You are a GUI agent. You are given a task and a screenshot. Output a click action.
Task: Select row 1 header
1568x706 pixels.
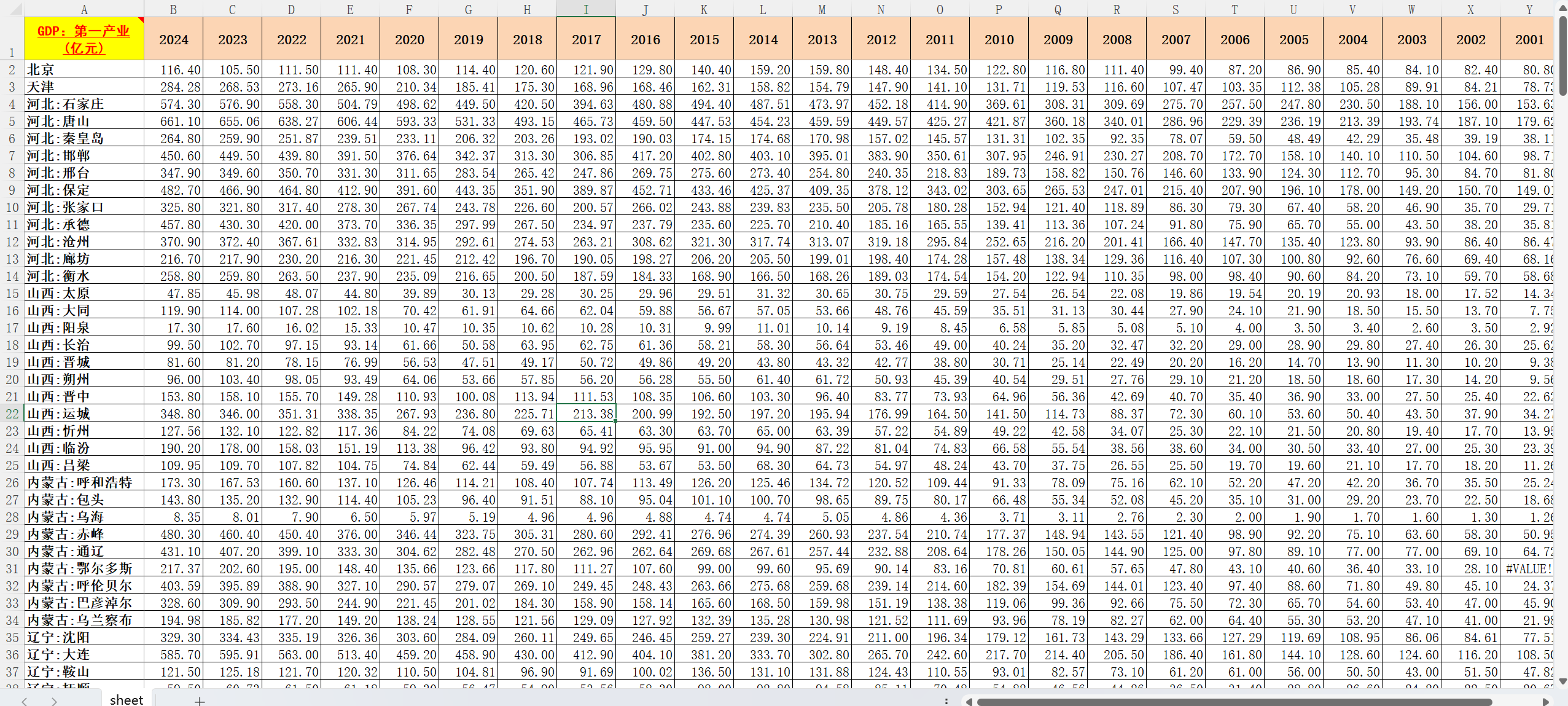point(12,39)
